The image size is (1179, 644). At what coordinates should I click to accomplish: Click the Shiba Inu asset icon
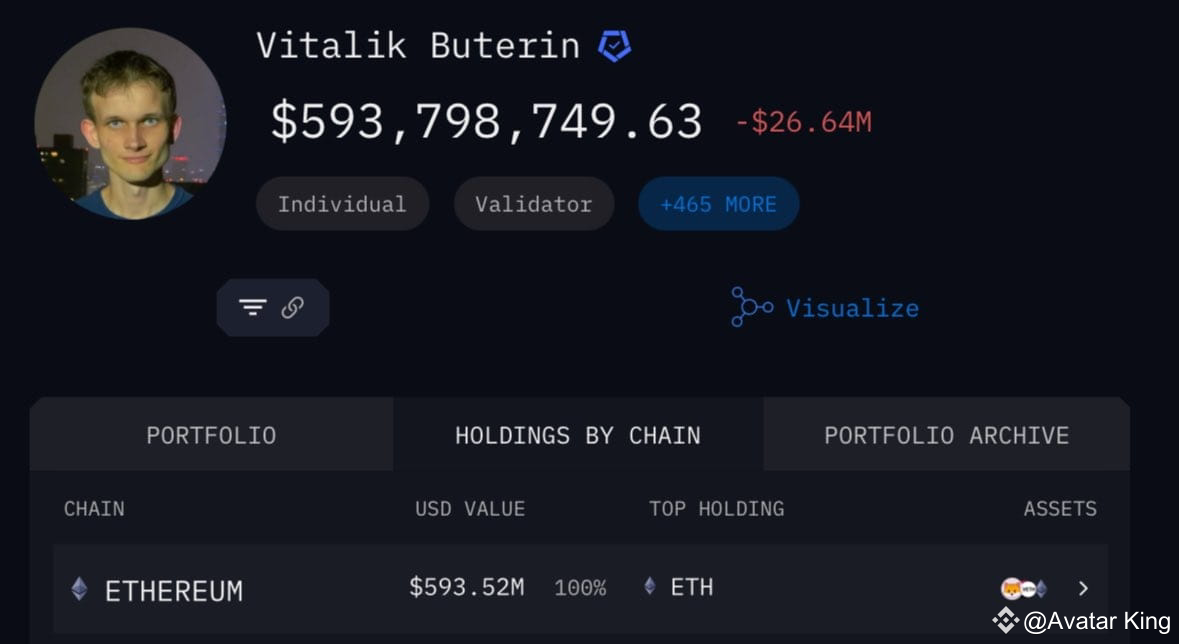[x=1011, y=588]
